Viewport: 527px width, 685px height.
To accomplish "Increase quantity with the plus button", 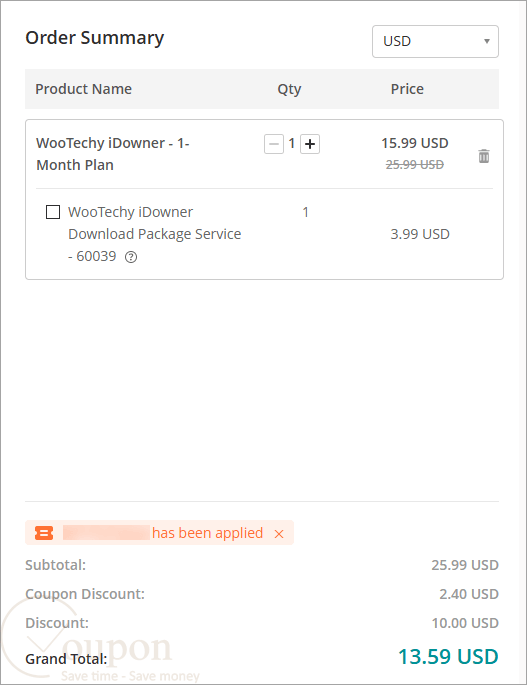I will pos(310,144).
